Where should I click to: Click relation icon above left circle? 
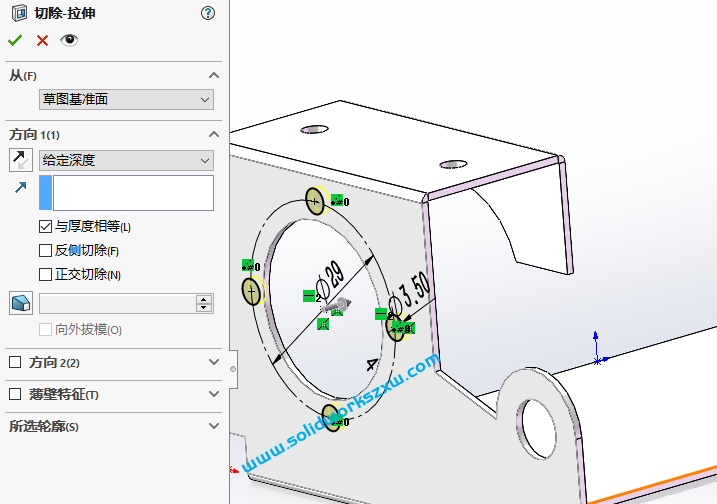(x=248, y=265)
